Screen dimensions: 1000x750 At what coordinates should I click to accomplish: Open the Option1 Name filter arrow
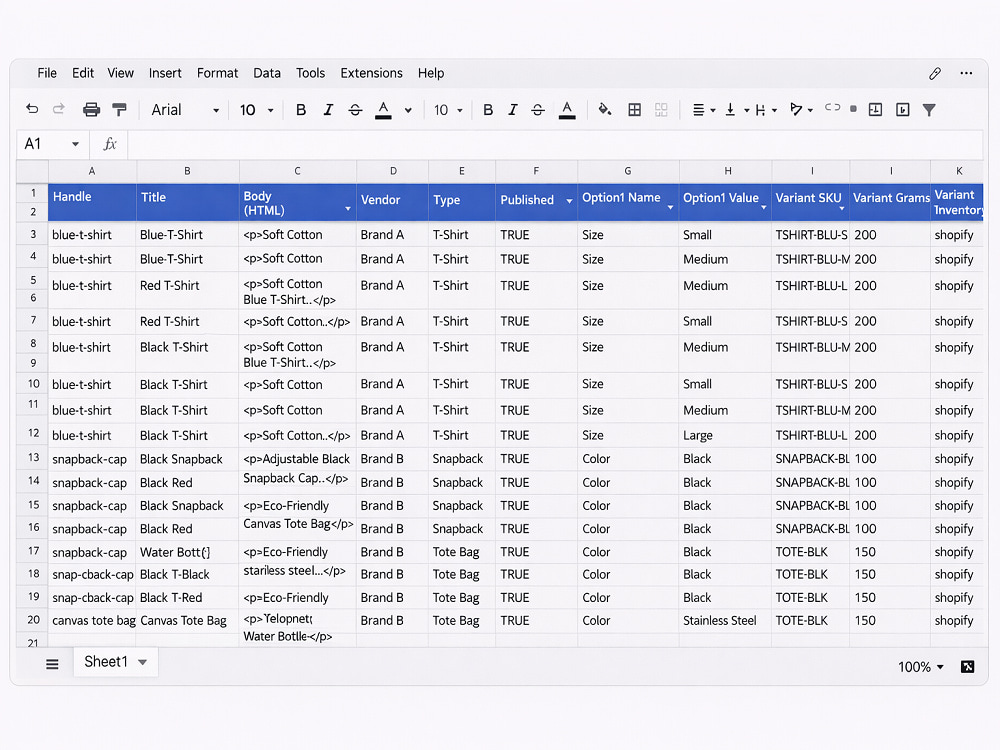[x=670, y=208]
